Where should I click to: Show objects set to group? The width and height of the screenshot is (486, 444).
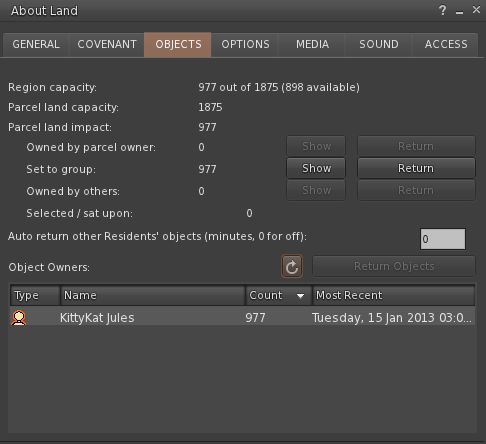316,168
